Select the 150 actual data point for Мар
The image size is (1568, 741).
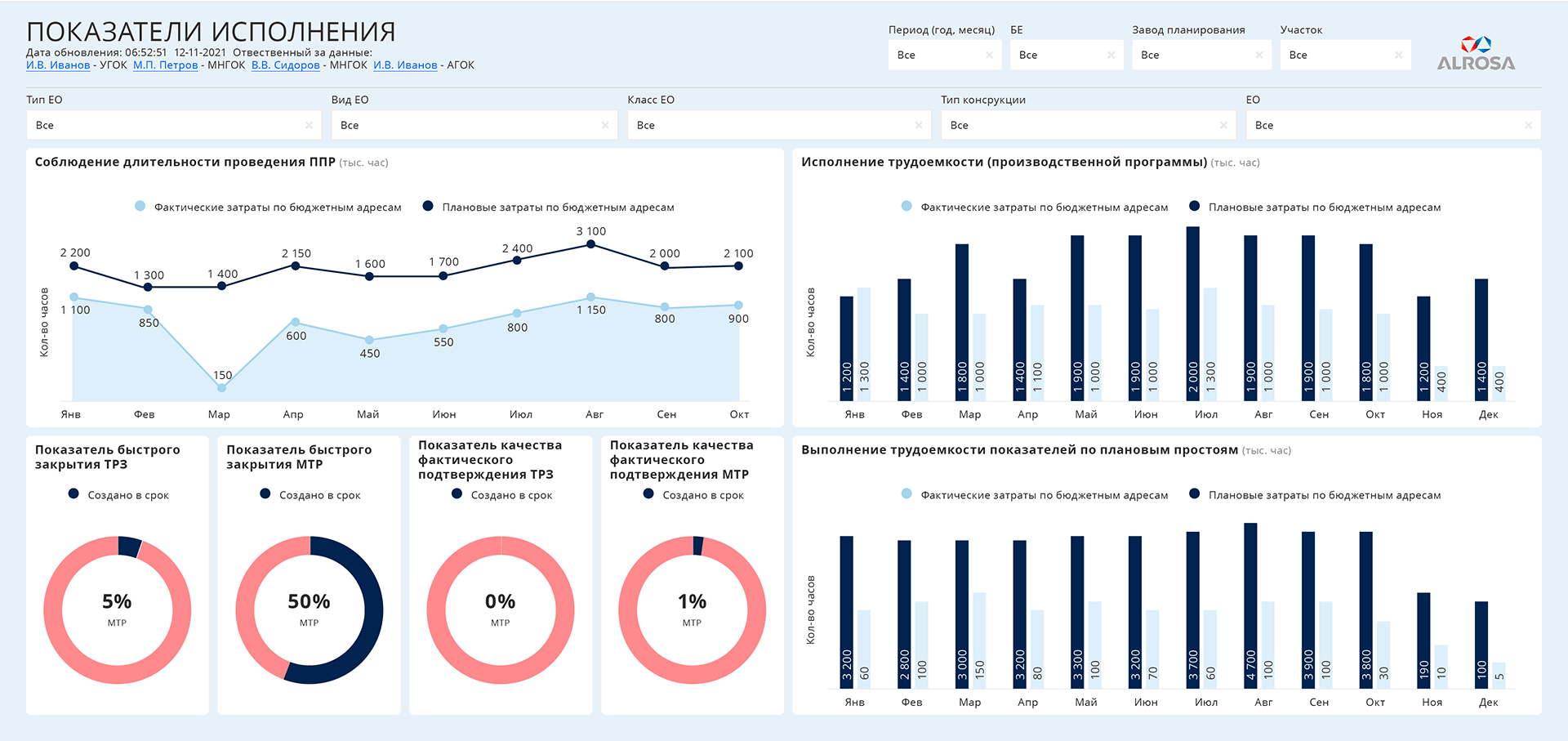221,388
